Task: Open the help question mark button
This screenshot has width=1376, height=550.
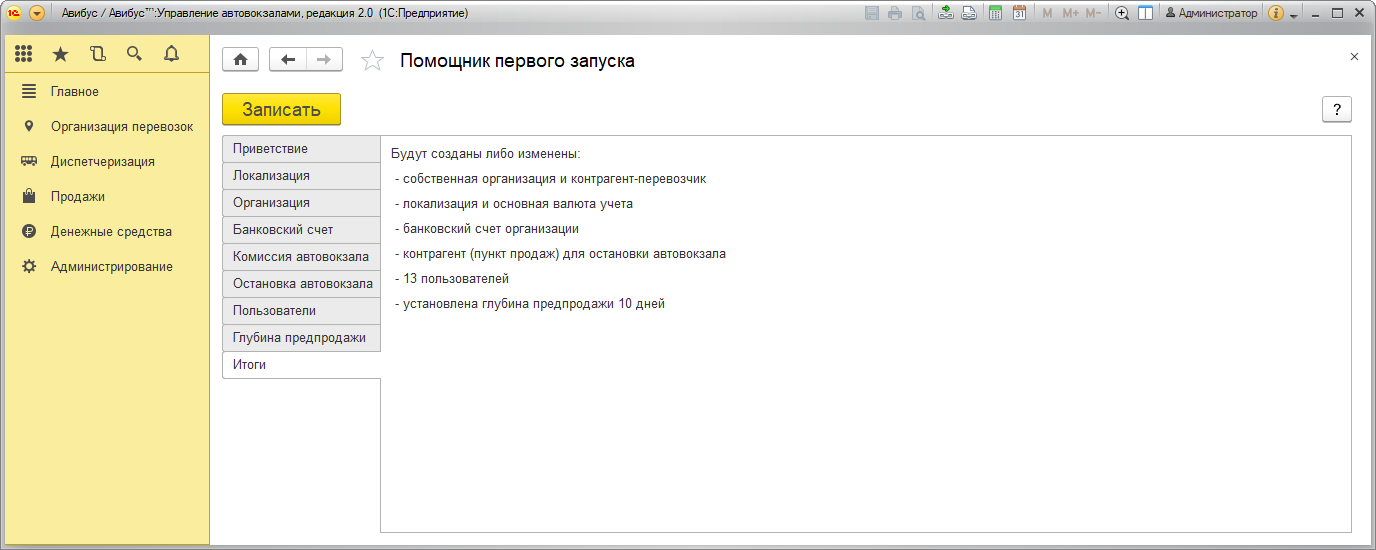Action: pyautogui.click(x=1336, y=110)
